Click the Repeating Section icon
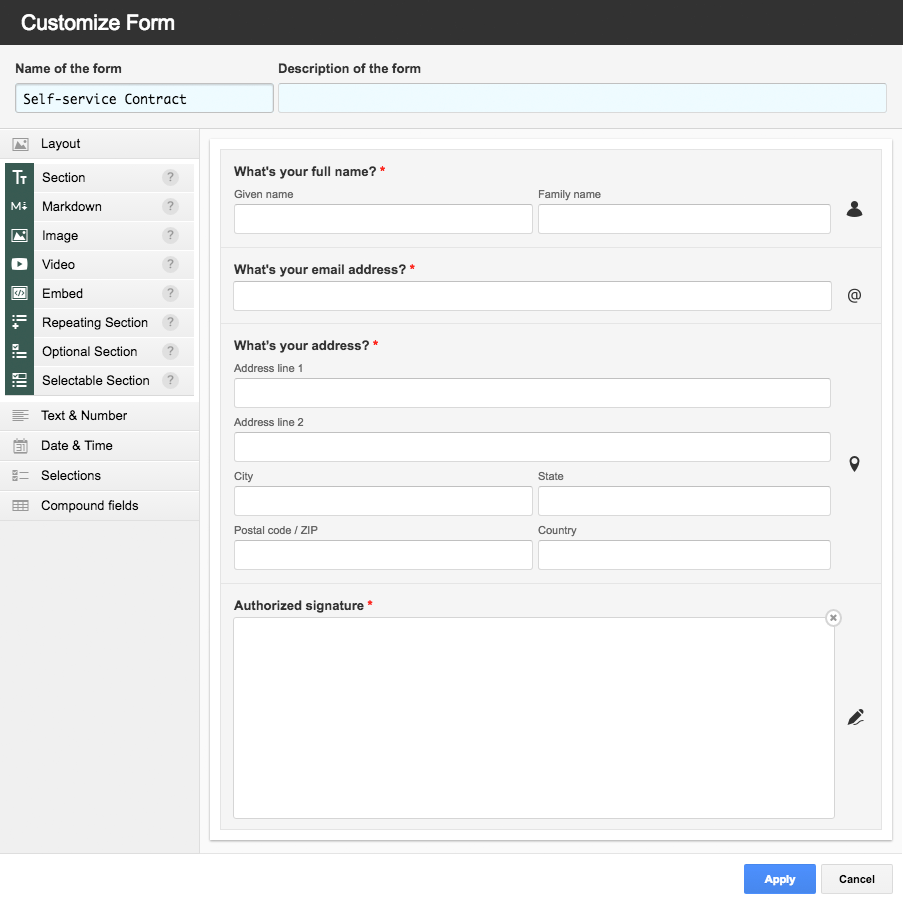 pos(20,322)
